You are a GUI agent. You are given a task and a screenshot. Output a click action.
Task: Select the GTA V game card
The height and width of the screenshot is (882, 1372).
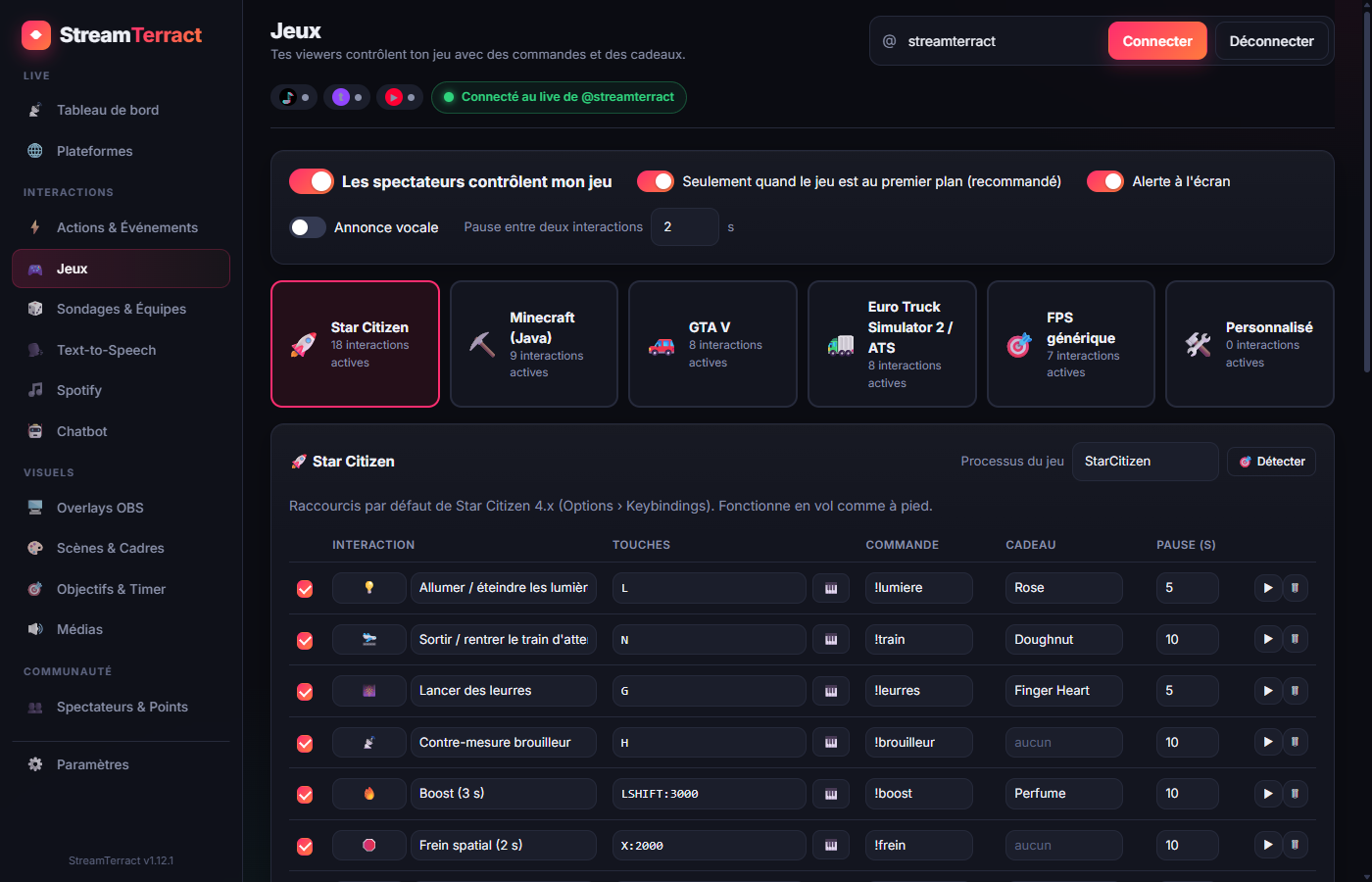tap(712, 344)
